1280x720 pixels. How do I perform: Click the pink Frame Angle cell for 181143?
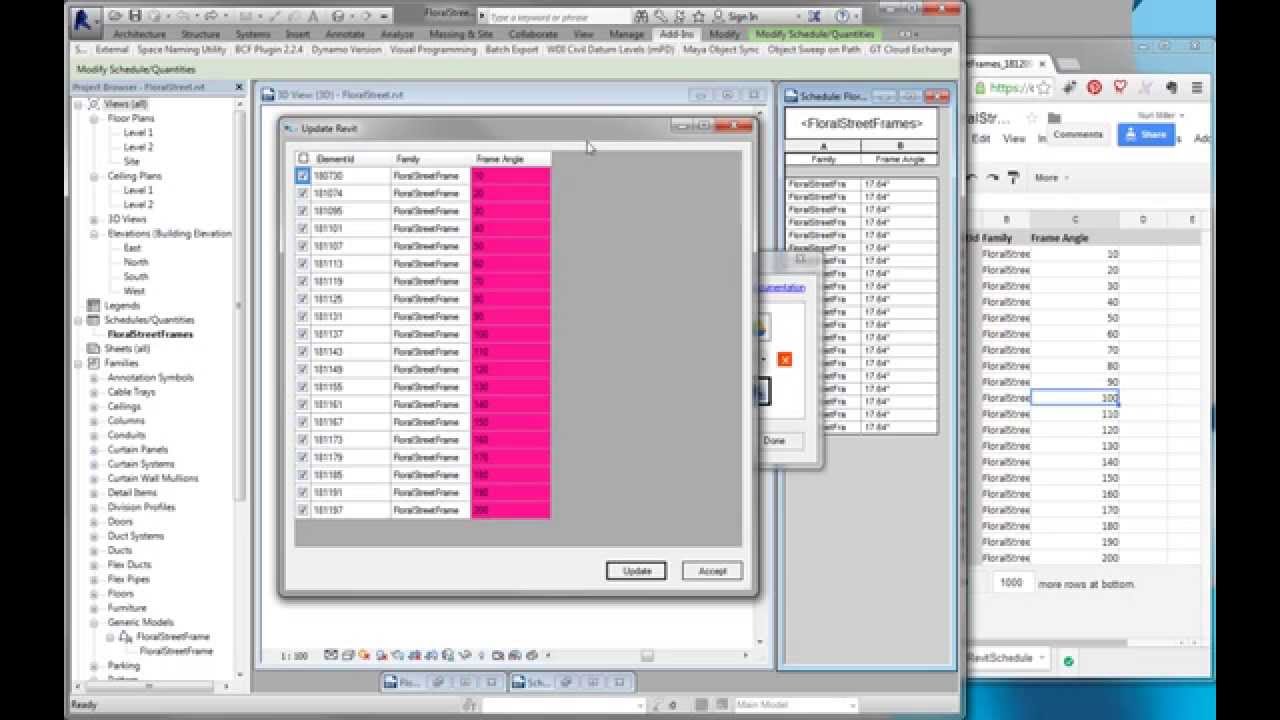click(510, 352)
